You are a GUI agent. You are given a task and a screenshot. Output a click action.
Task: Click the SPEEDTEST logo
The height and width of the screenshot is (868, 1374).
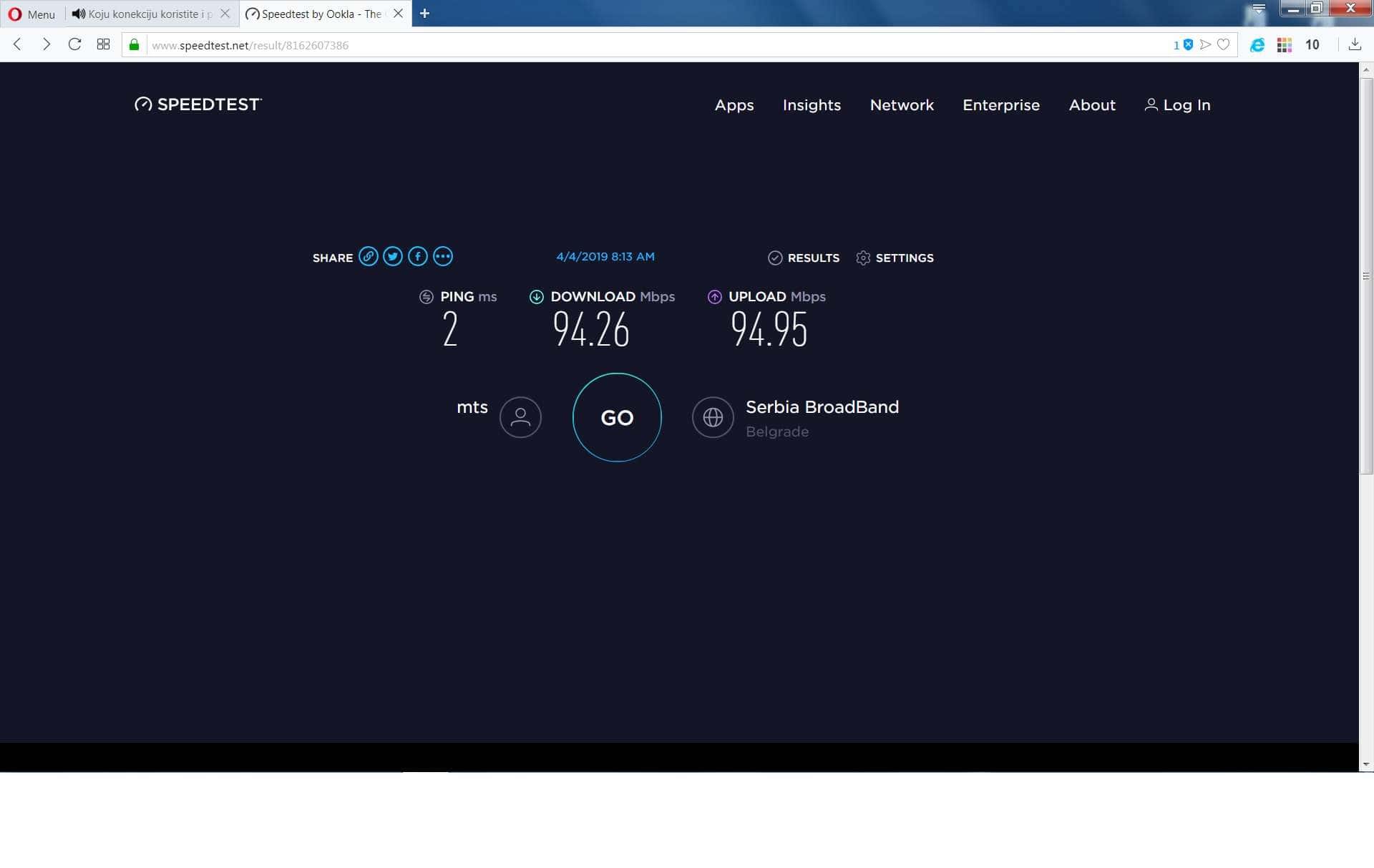point(198,104)
